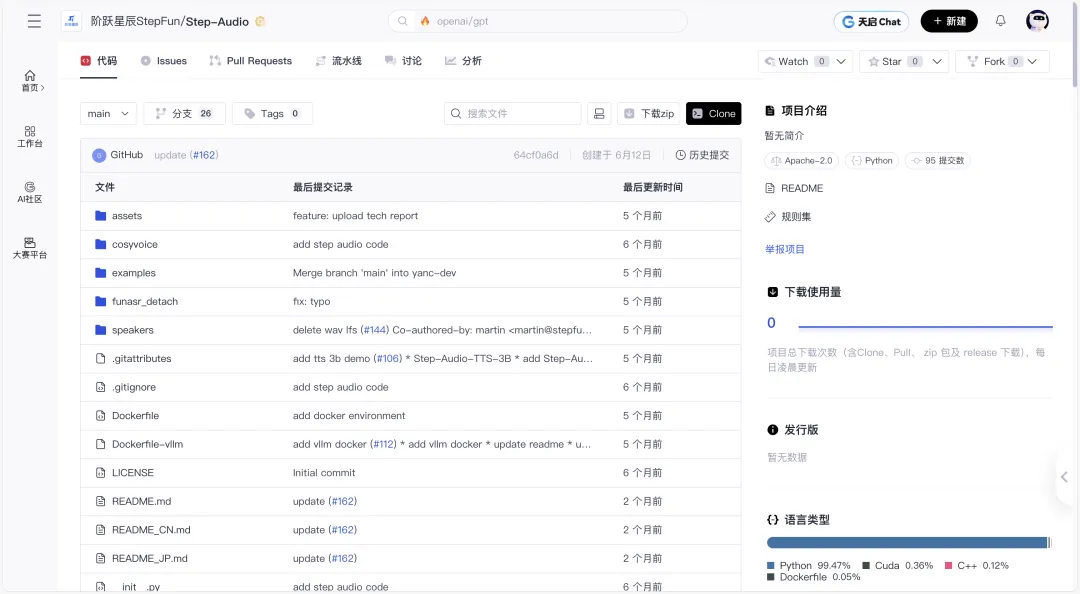Click the download usage line chart

tap(925, 327)
